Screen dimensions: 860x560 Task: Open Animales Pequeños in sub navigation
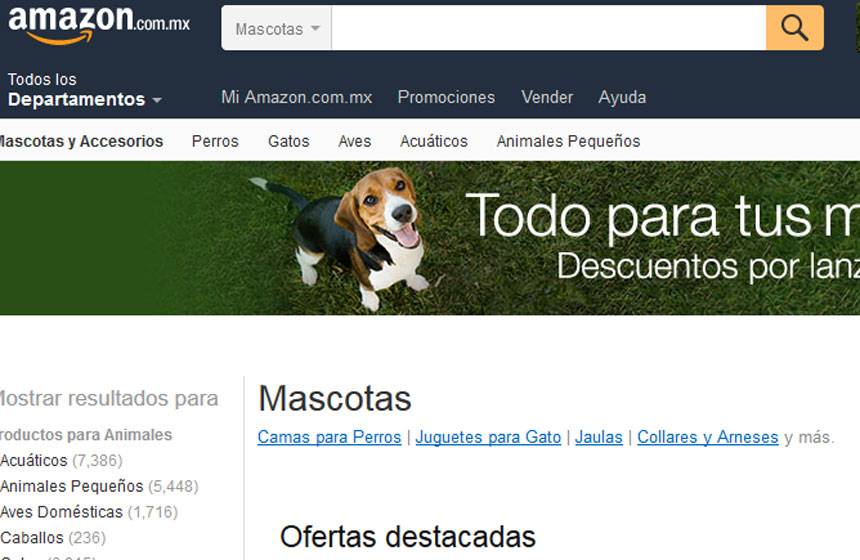click(568, 141)
